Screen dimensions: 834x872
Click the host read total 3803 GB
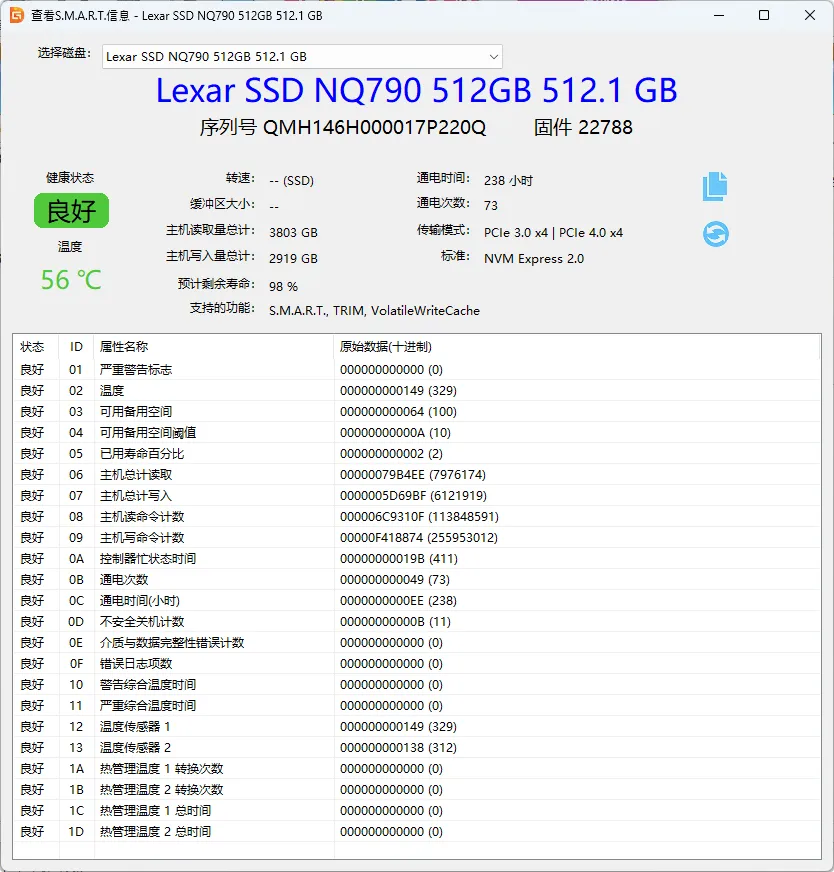point(293,232)
